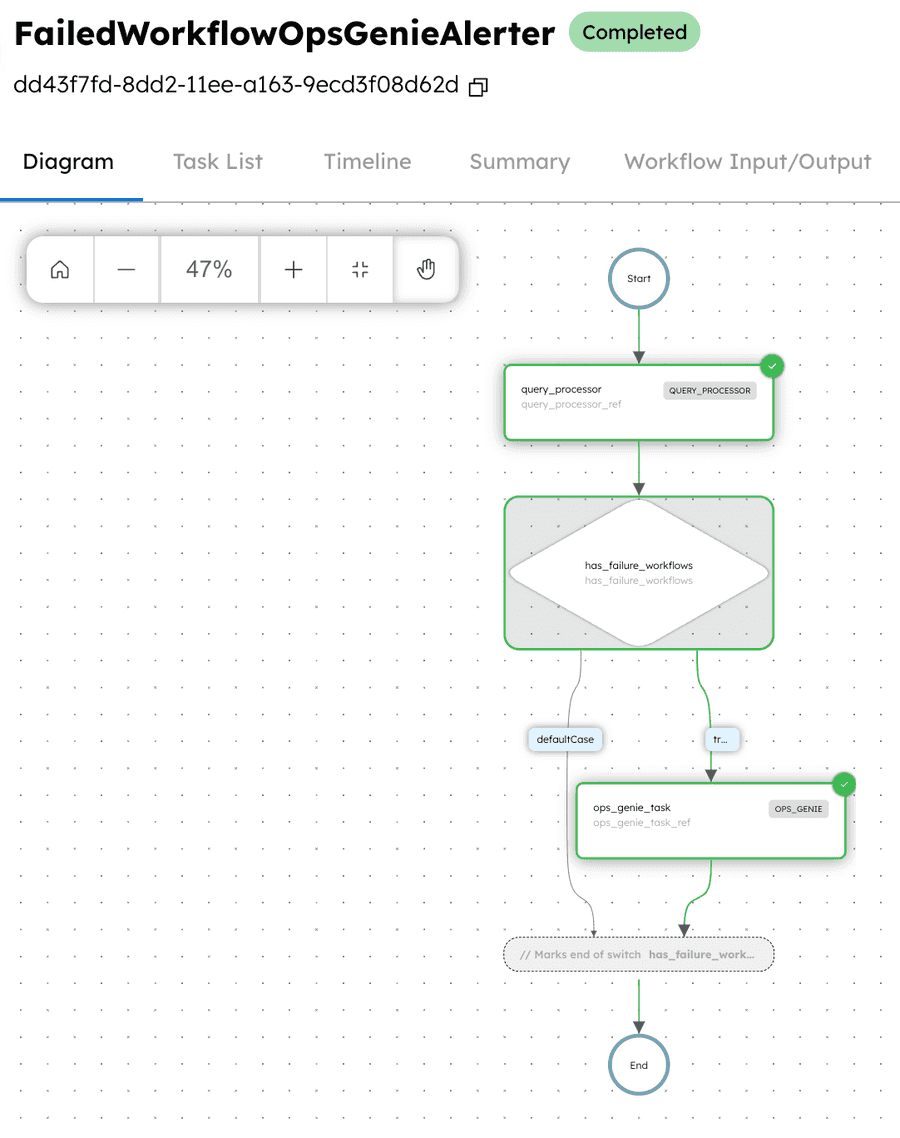The width and height of the screenshot is (900, 1138).
Task: Open the Diagram tab
Action: (68, 162)
